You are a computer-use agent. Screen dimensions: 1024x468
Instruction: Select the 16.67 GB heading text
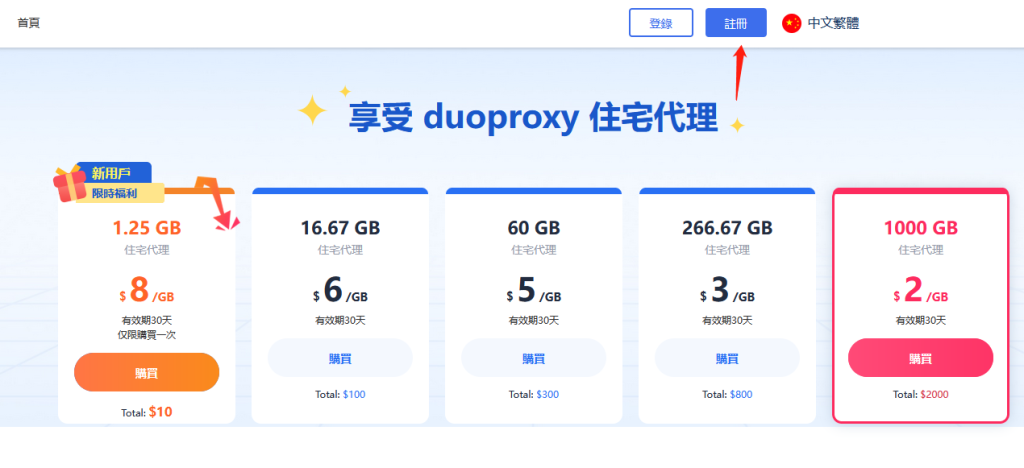pos(340,228)
